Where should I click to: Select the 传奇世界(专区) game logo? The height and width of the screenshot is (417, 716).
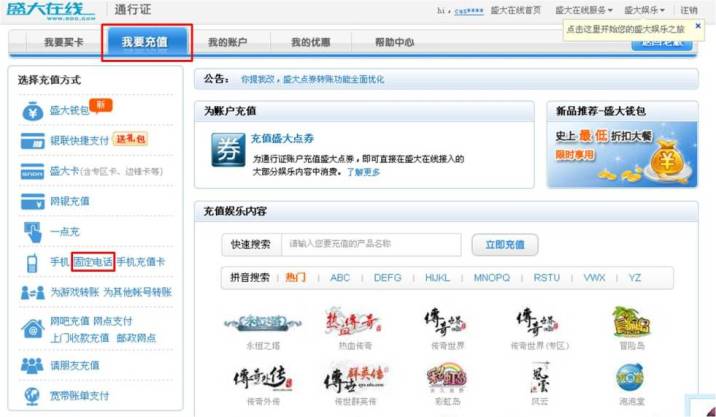[537, 322]
